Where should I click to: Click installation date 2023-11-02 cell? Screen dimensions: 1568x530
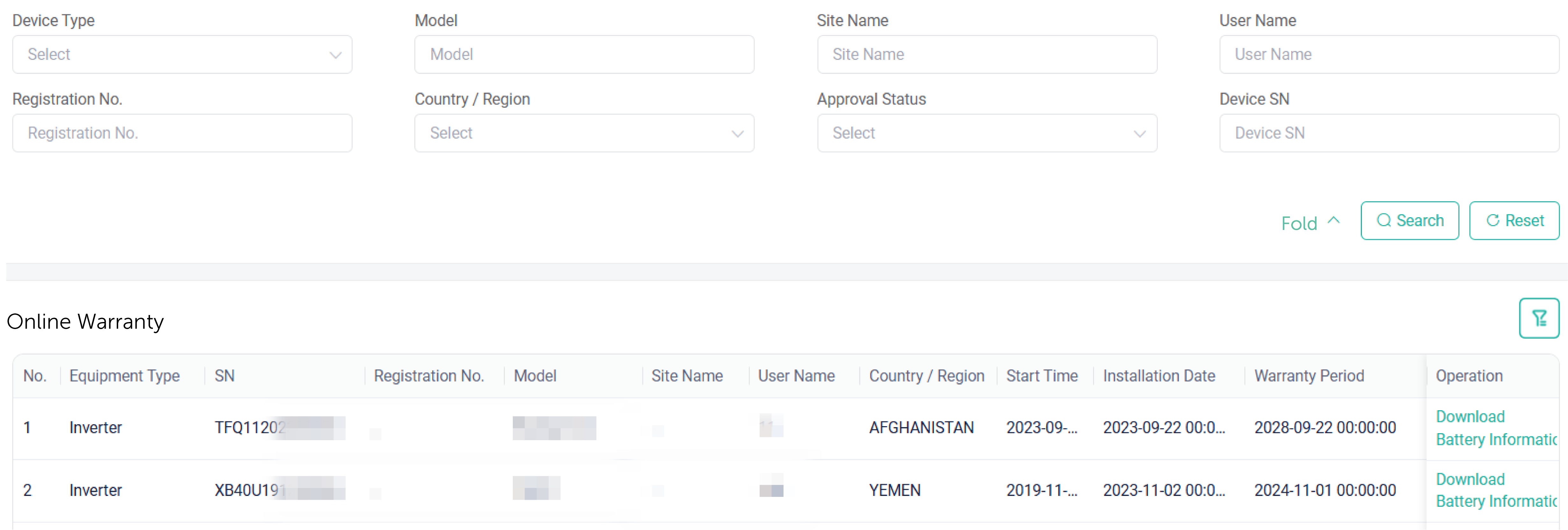[1163, 490]
